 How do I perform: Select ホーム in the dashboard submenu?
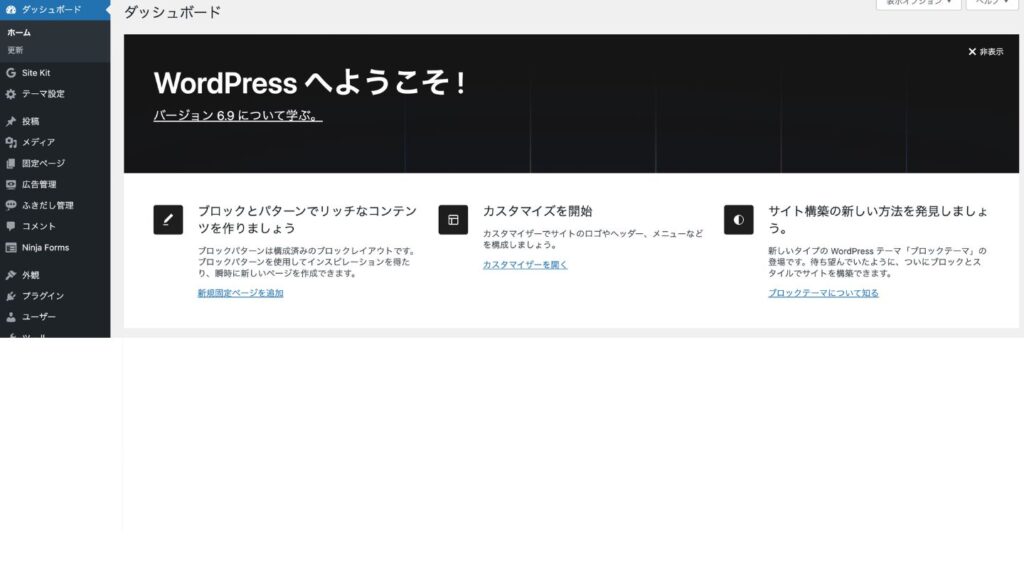[x=19, y=32]
